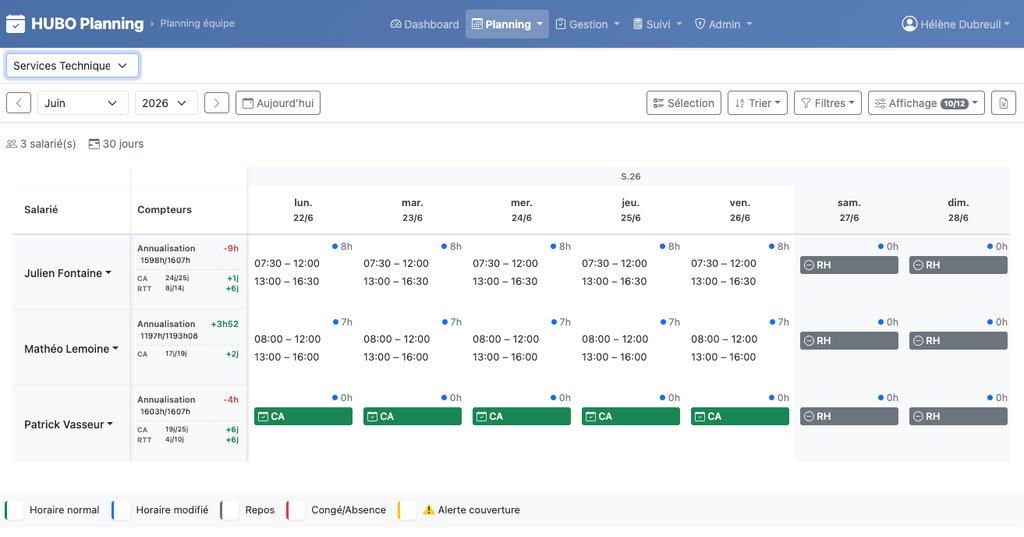Image resolution: width=1024 pixels, height=537 pixels.
Task: Expand Patrick Vasseur employee menu
Action: (69, 425)
